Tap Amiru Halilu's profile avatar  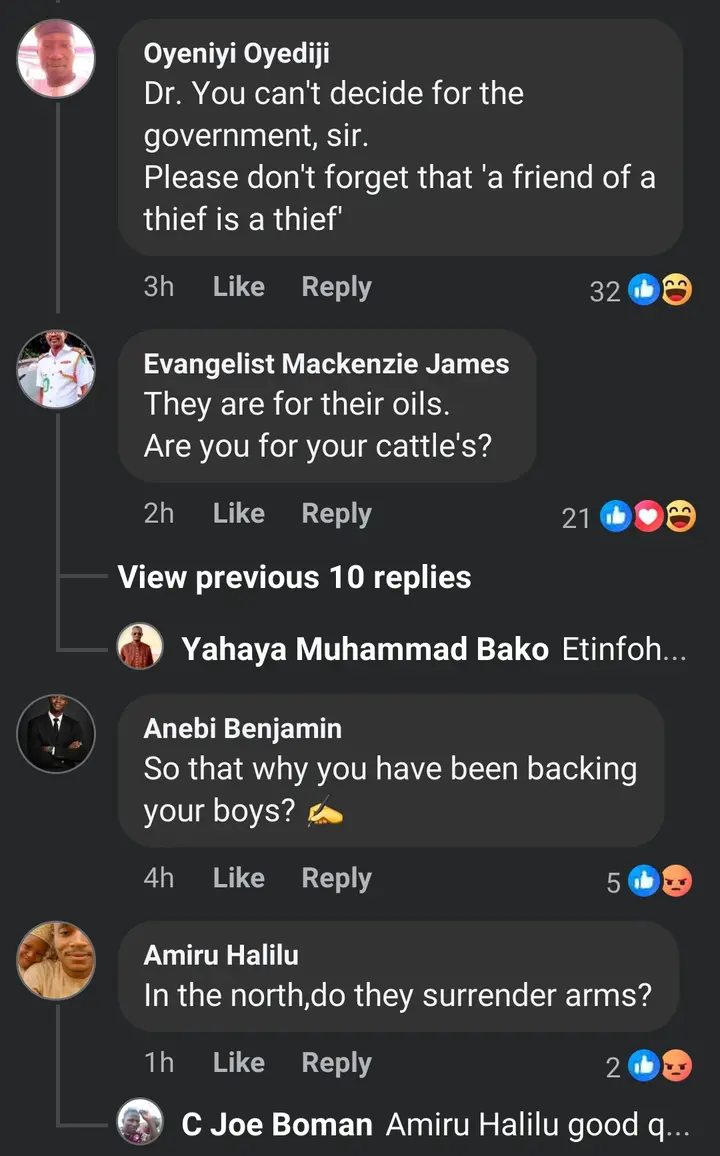click(56, 960)
